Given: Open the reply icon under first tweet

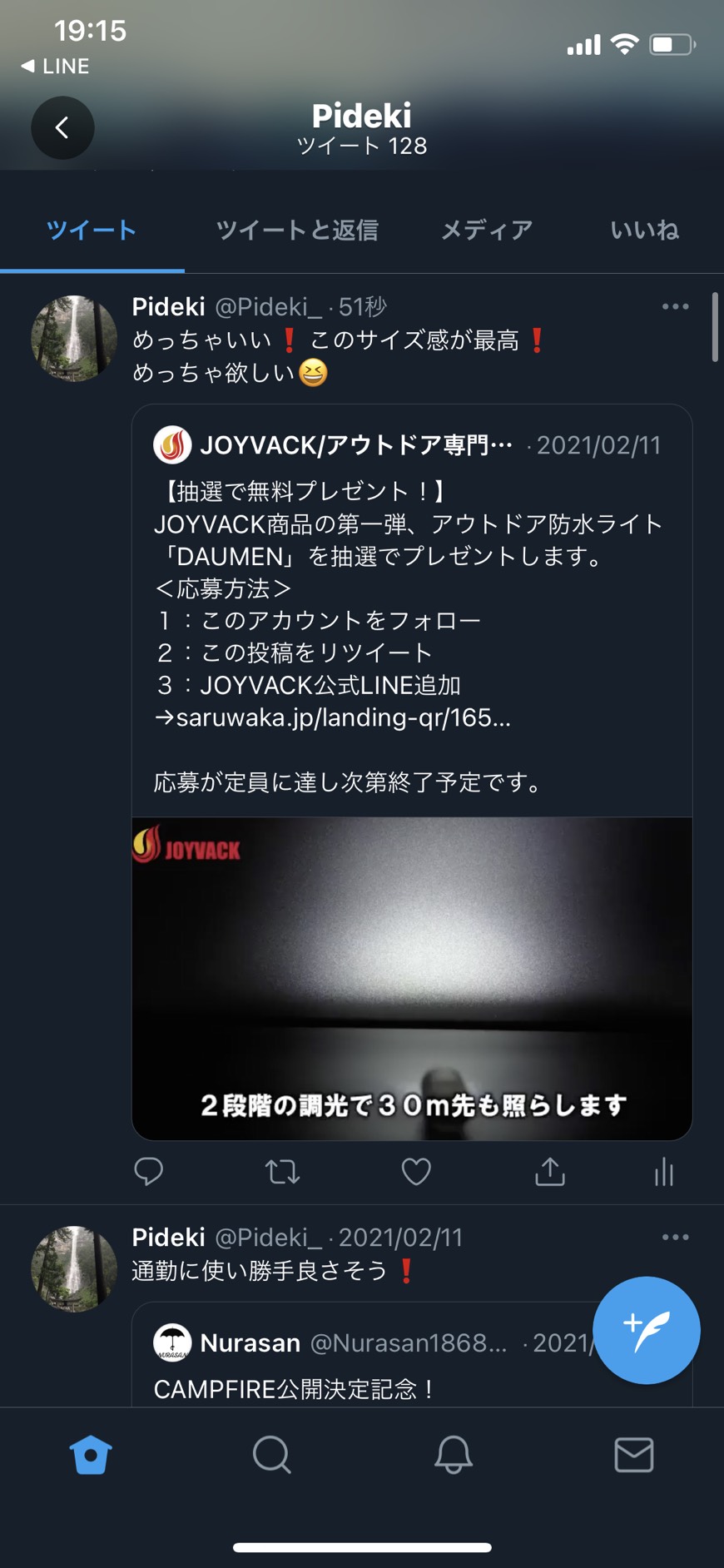Looking at the screenshot, I should pos(149,1172).
